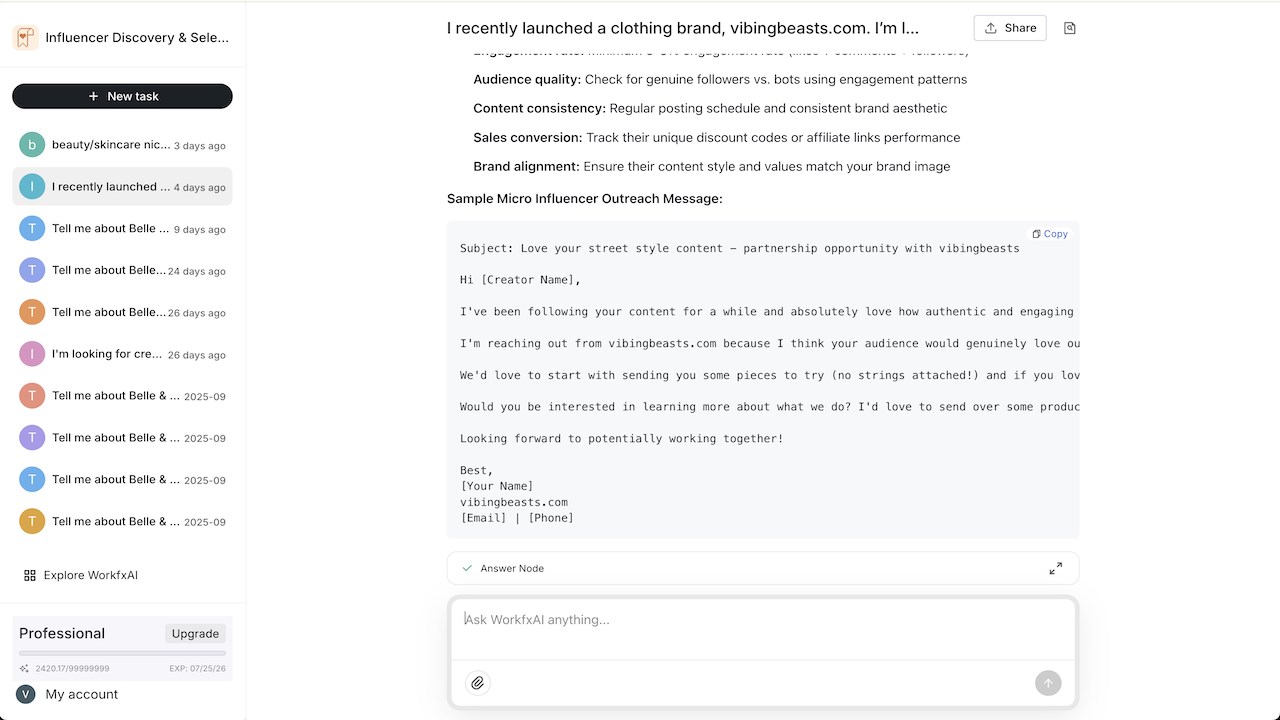Click the document search icon beside Share
The height and width of the screenshot is (720, 1280).
1070,28
